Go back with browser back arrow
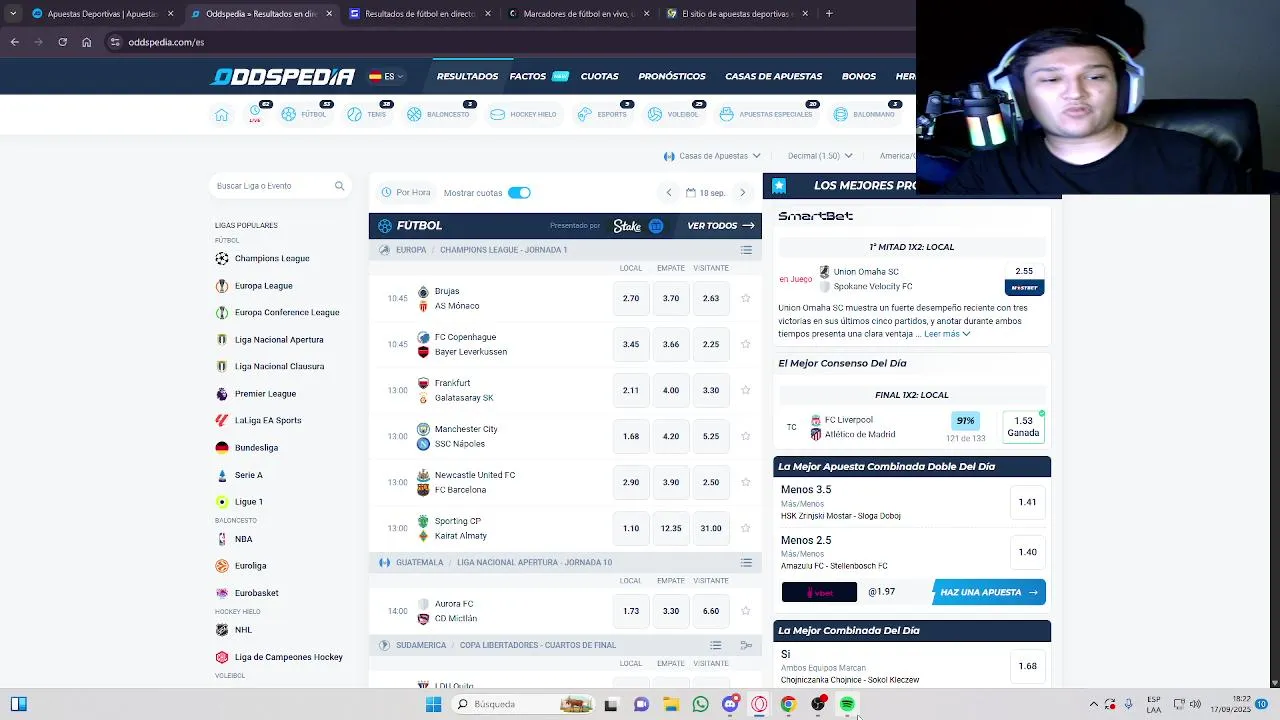Viewport: 1280px width, 720px height. (x=14, y=42)
